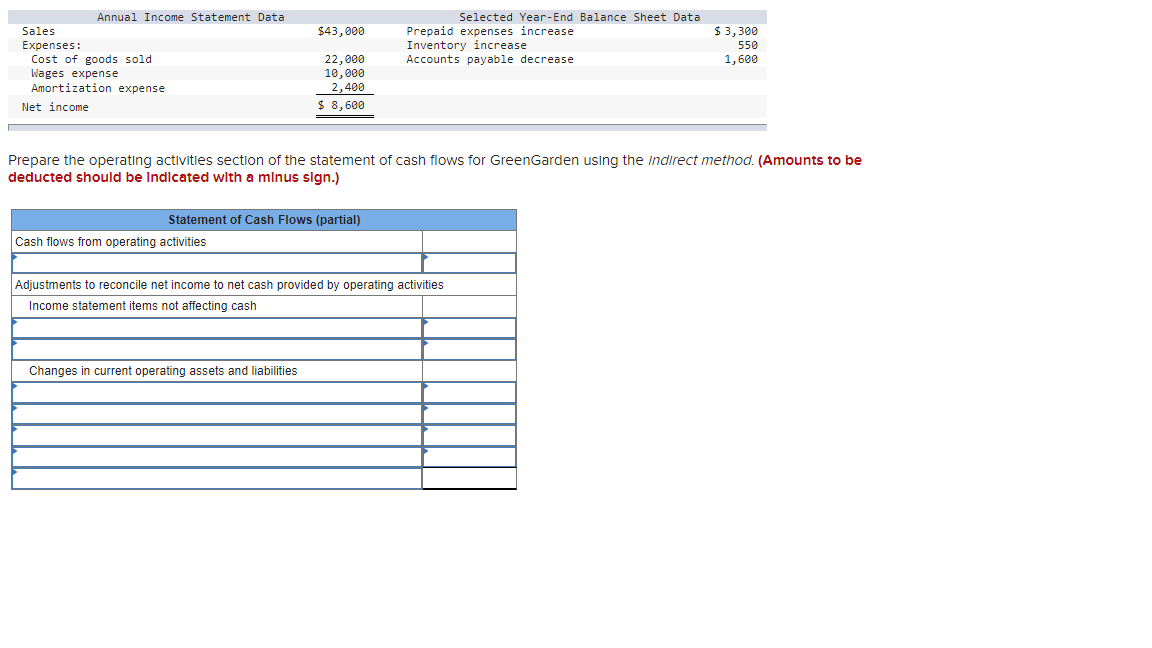Viewport: 1152px width, 648px height.
Task: Open the description dropdown below cash flows from operating activities
Action: tap(215, 262)
